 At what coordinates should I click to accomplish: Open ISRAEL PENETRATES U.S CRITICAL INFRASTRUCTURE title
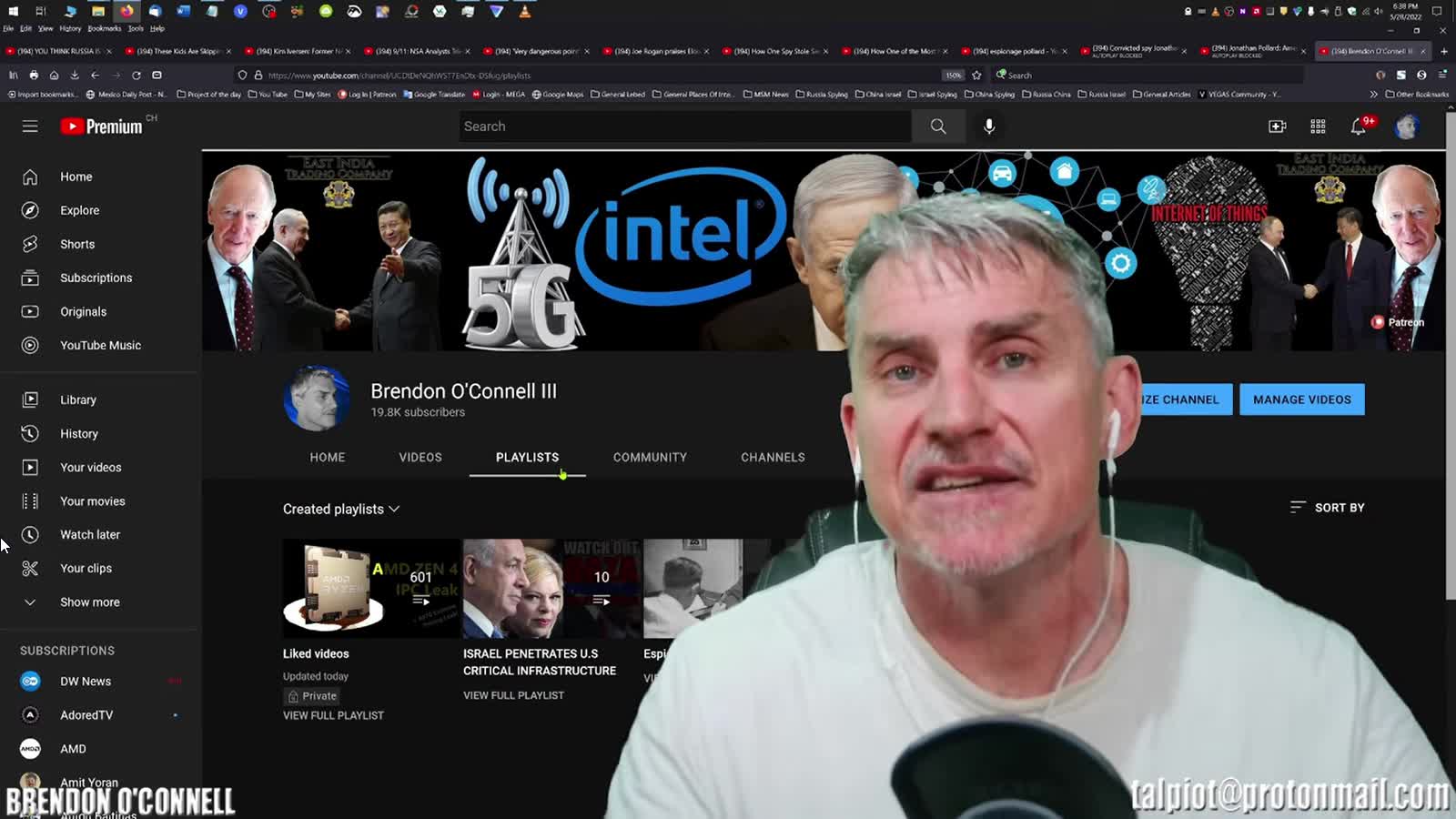[540, 662]
